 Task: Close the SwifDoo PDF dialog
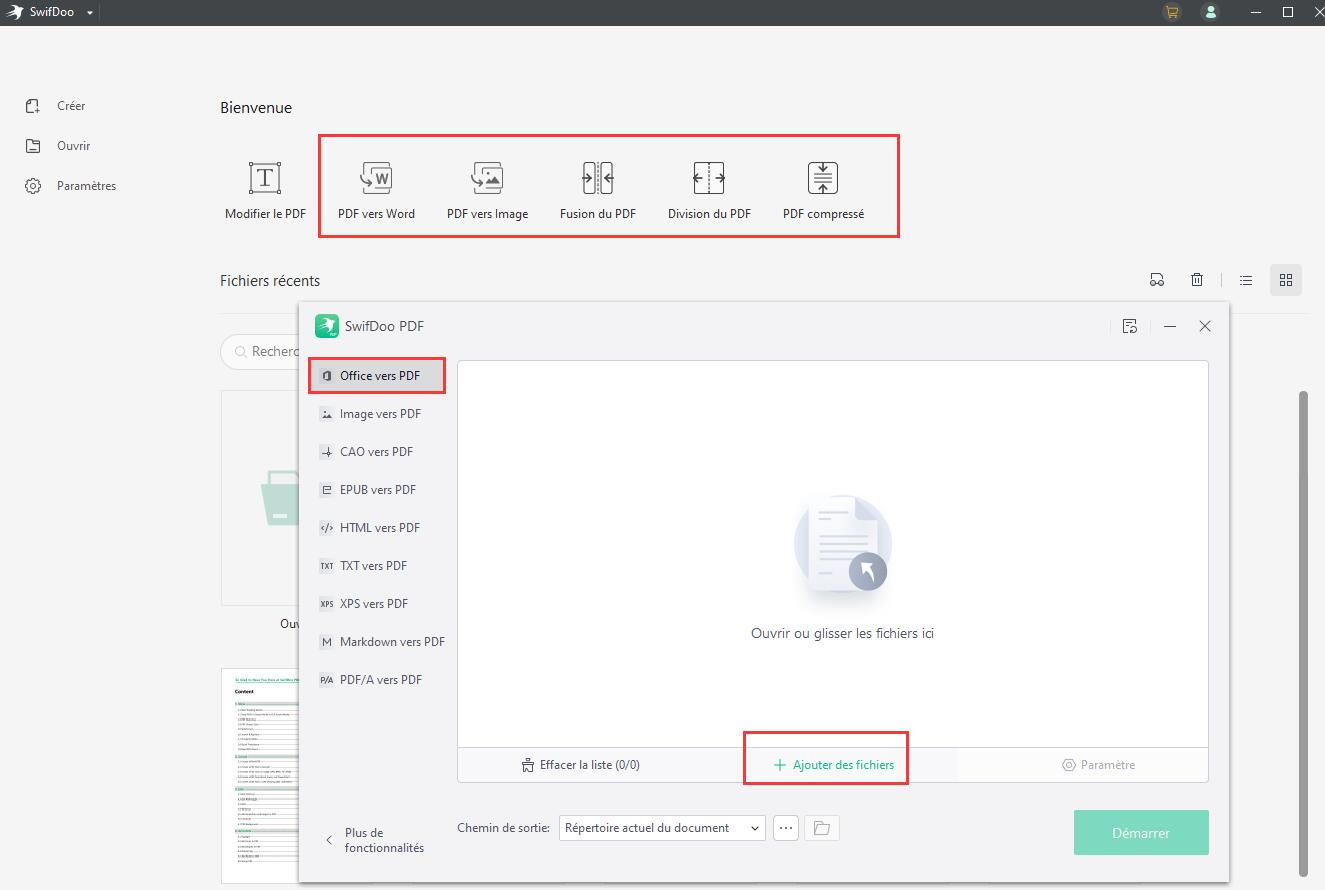tap(1205, 326)
